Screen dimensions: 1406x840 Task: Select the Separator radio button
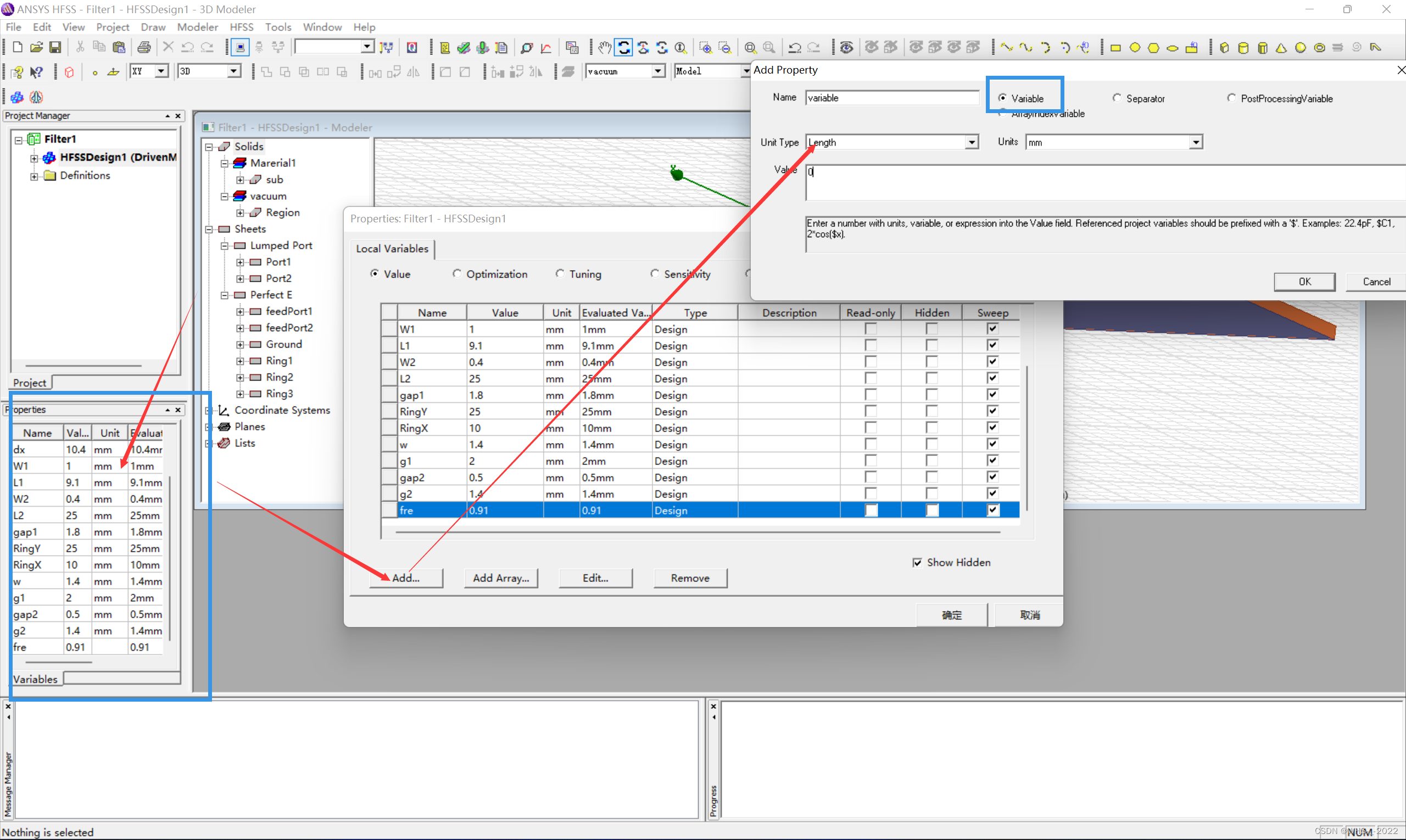[1117, 98]
